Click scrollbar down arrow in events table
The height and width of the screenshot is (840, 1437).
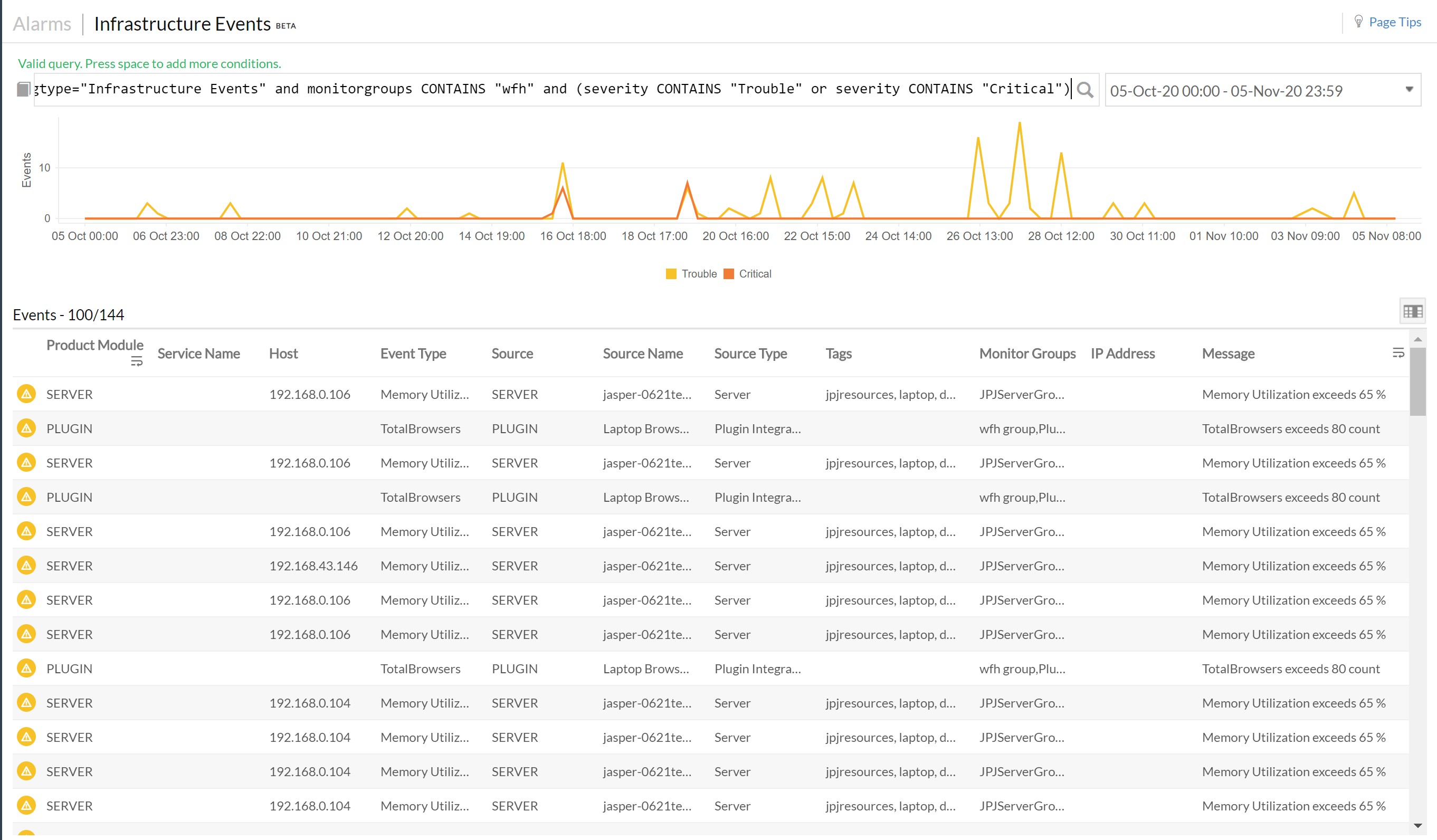pyautogui.click(x=1417, y=826)
